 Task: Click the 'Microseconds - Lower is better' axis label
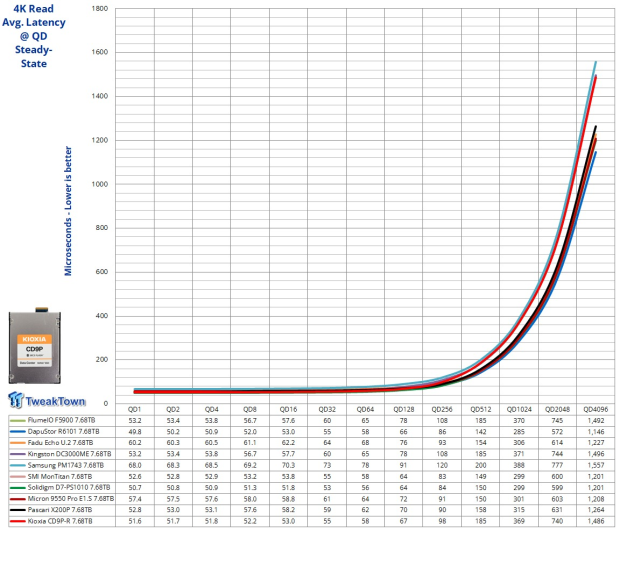click(x=68, y=211)
